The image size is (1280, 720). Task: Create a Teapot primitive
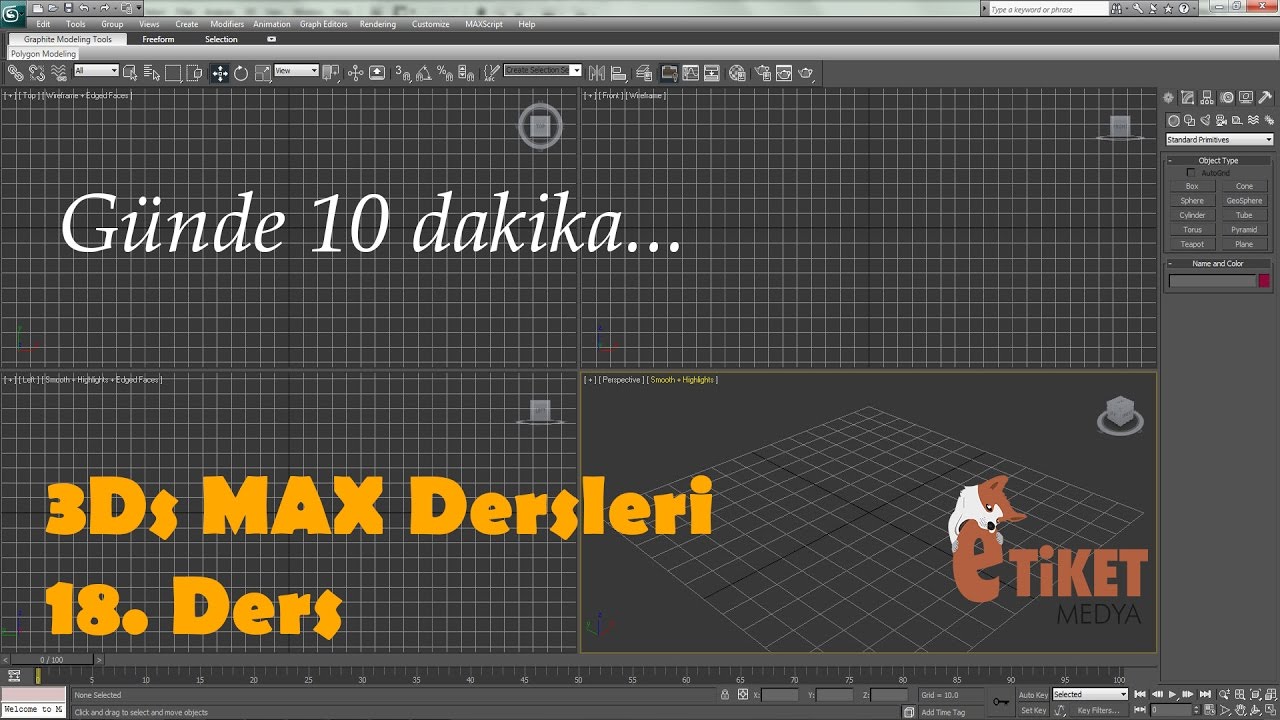click(x=1192, y=244)
